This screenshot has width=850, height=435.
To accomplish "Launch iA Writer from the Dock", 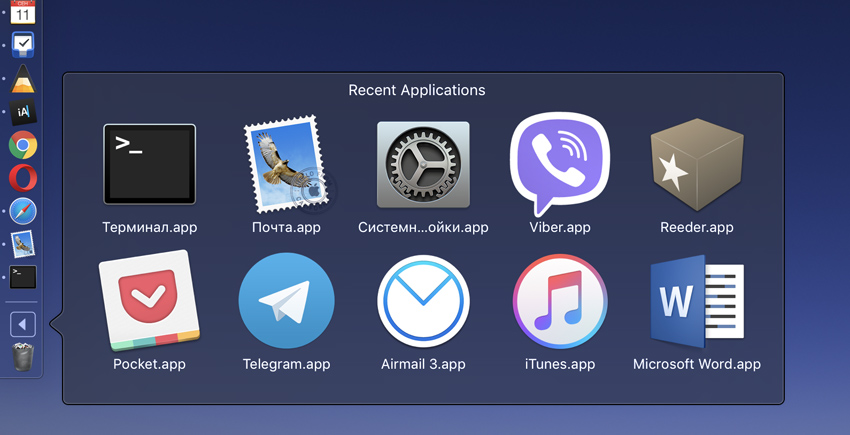I will (23, 112).
